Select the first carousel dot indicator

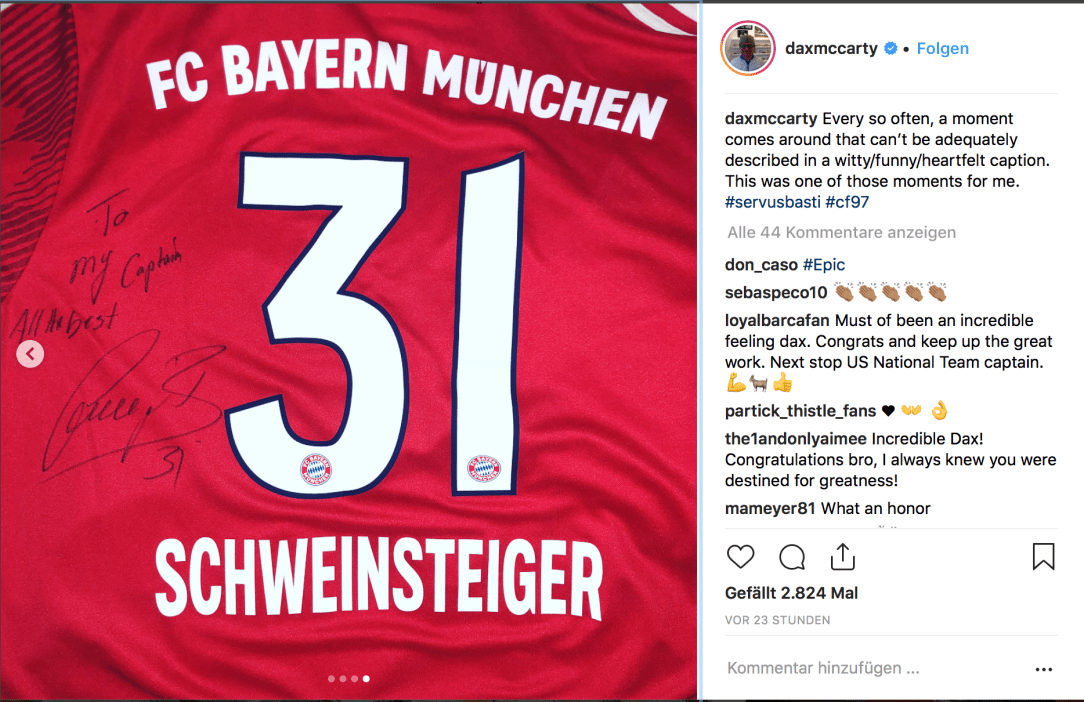coord(331,678)
